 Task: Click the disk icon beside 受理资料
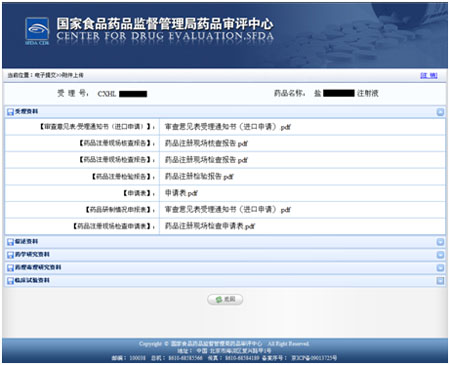(10, 112)
